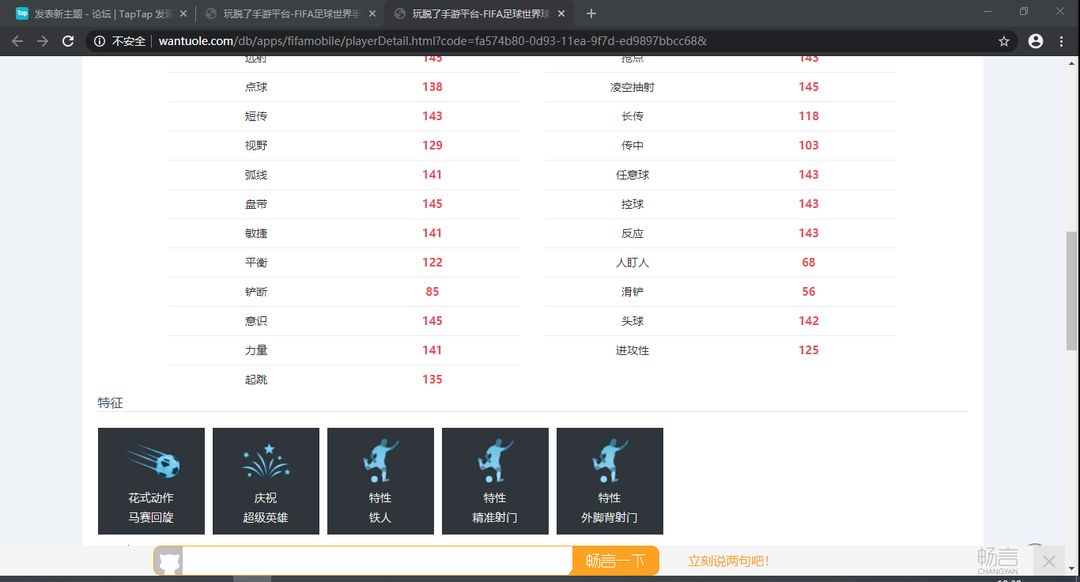Screen dimensions: 1080x582
Task: Go forward in browser history
Action: pyautogui.click(x=43, y=41)
